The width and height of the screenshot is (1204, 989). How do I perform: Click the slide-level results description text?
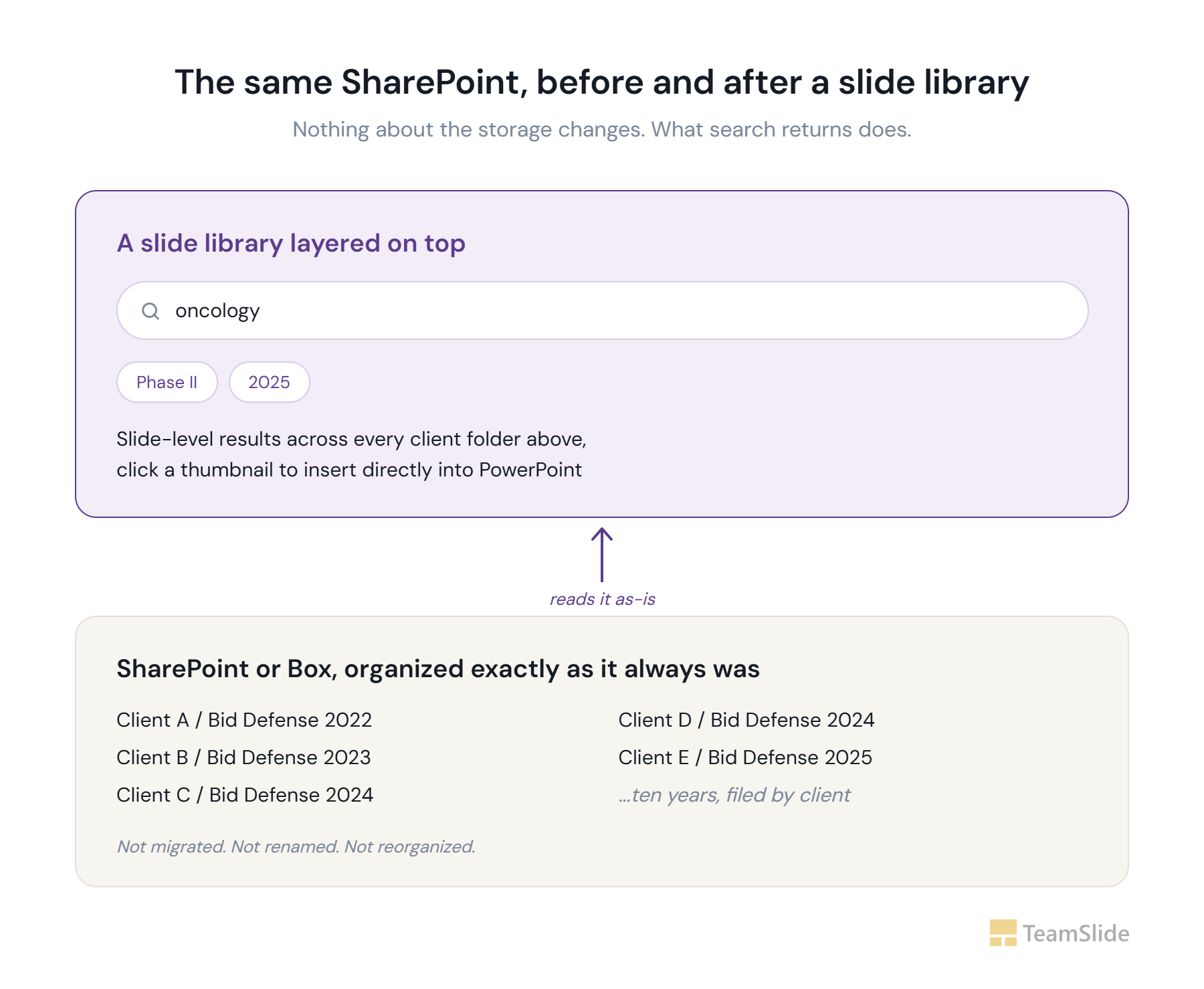[x=351, y=454]
